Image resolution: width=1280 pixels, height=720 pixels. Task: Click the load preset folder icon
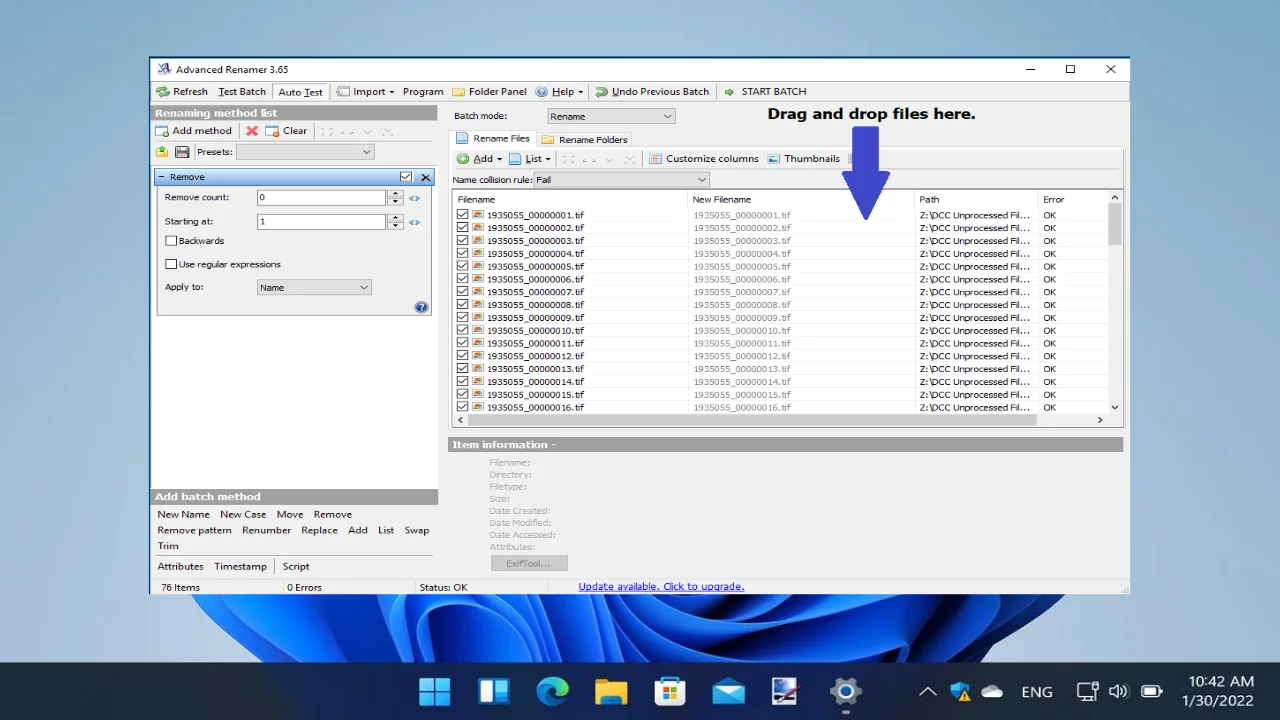pos(162,152)
